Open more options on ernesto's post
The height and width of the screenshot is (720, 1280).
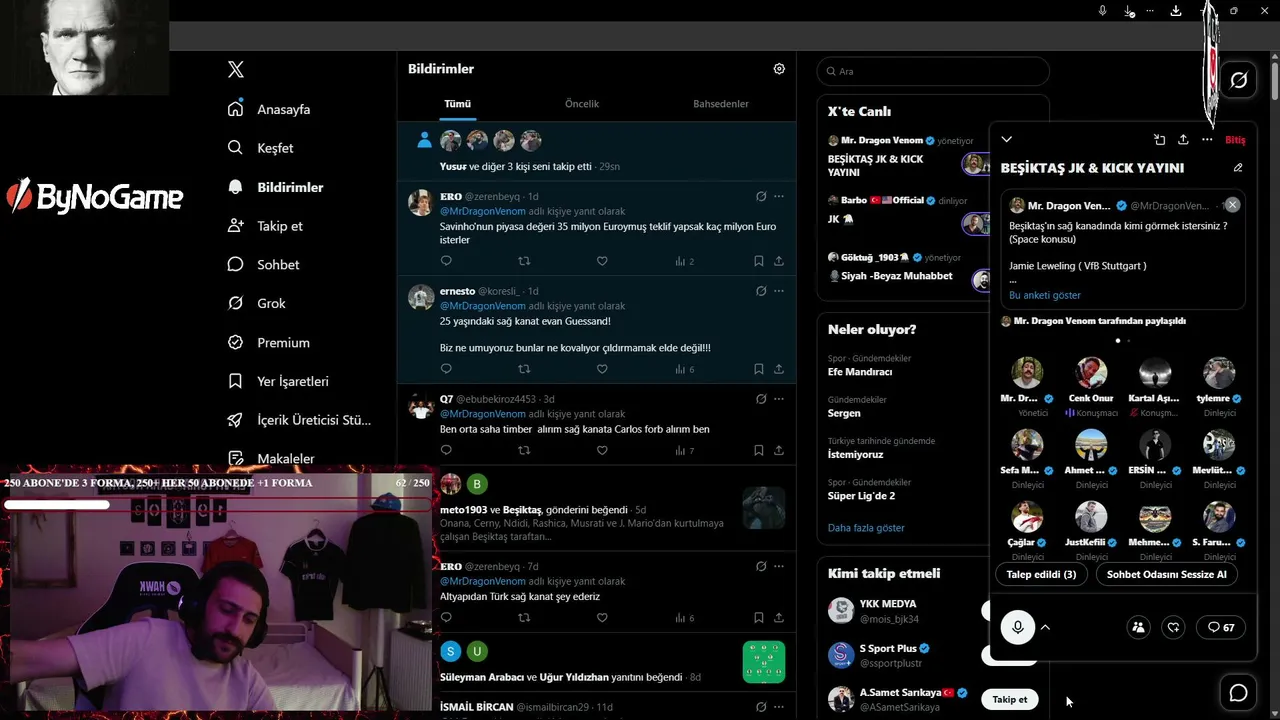(x=779, y=291)
